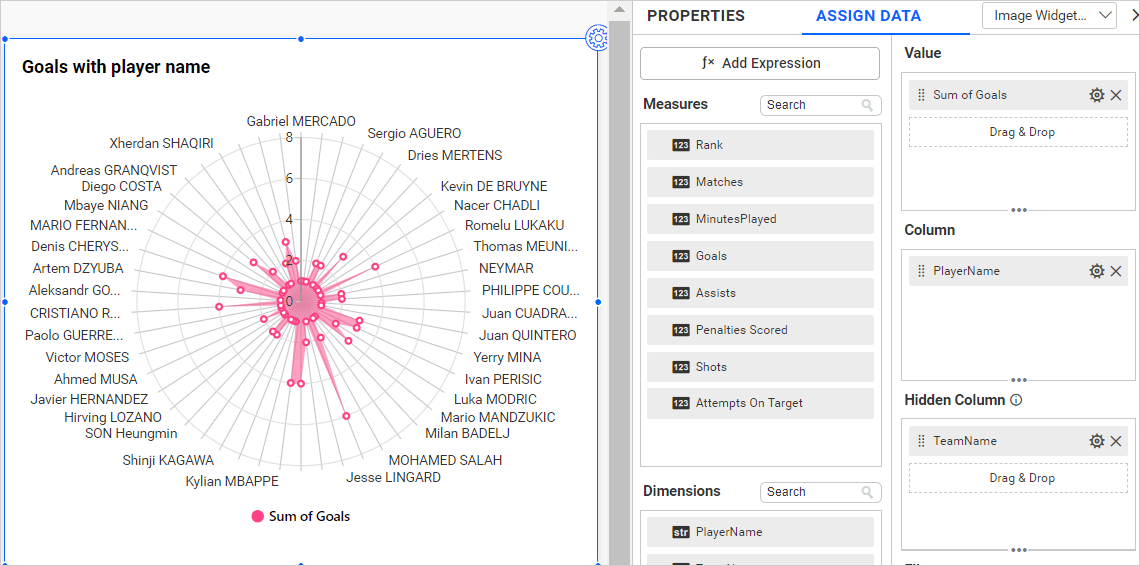
Task: Click search icon in Dimensions search box
Action: [x=867, y=492]
